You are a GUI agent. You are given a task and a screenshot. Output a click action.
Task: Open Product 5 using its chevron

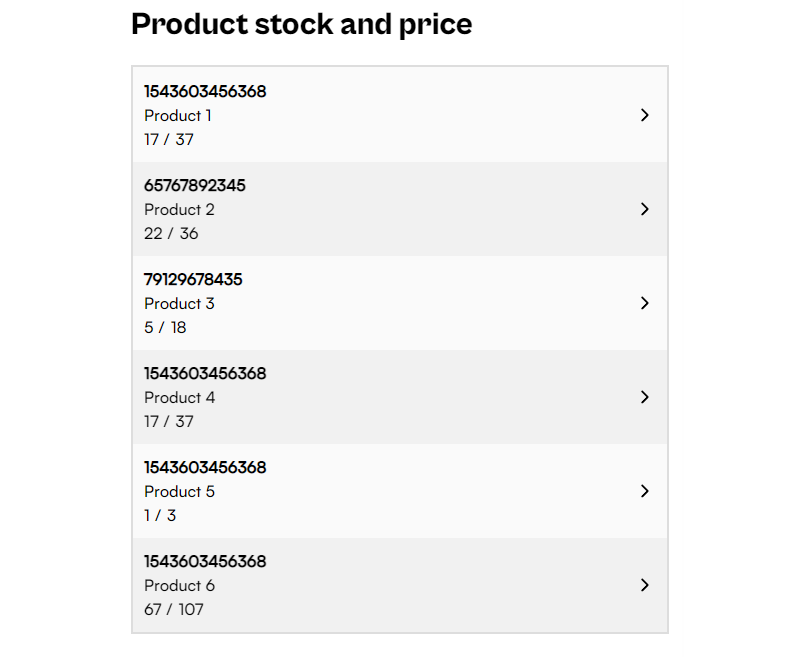645,491
